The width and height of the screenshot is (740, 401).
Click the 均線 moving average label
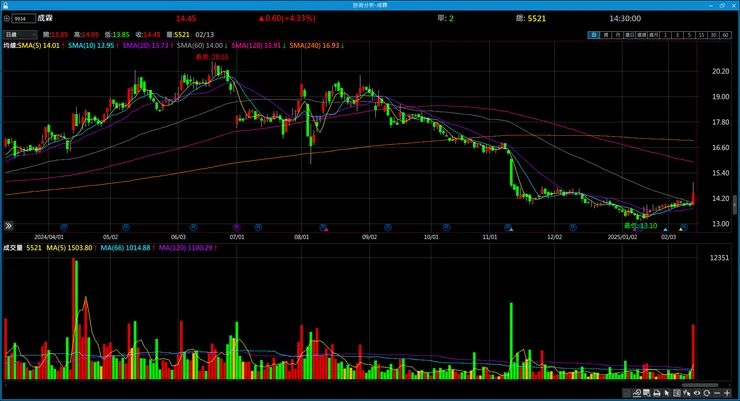(x=9, y=45)
